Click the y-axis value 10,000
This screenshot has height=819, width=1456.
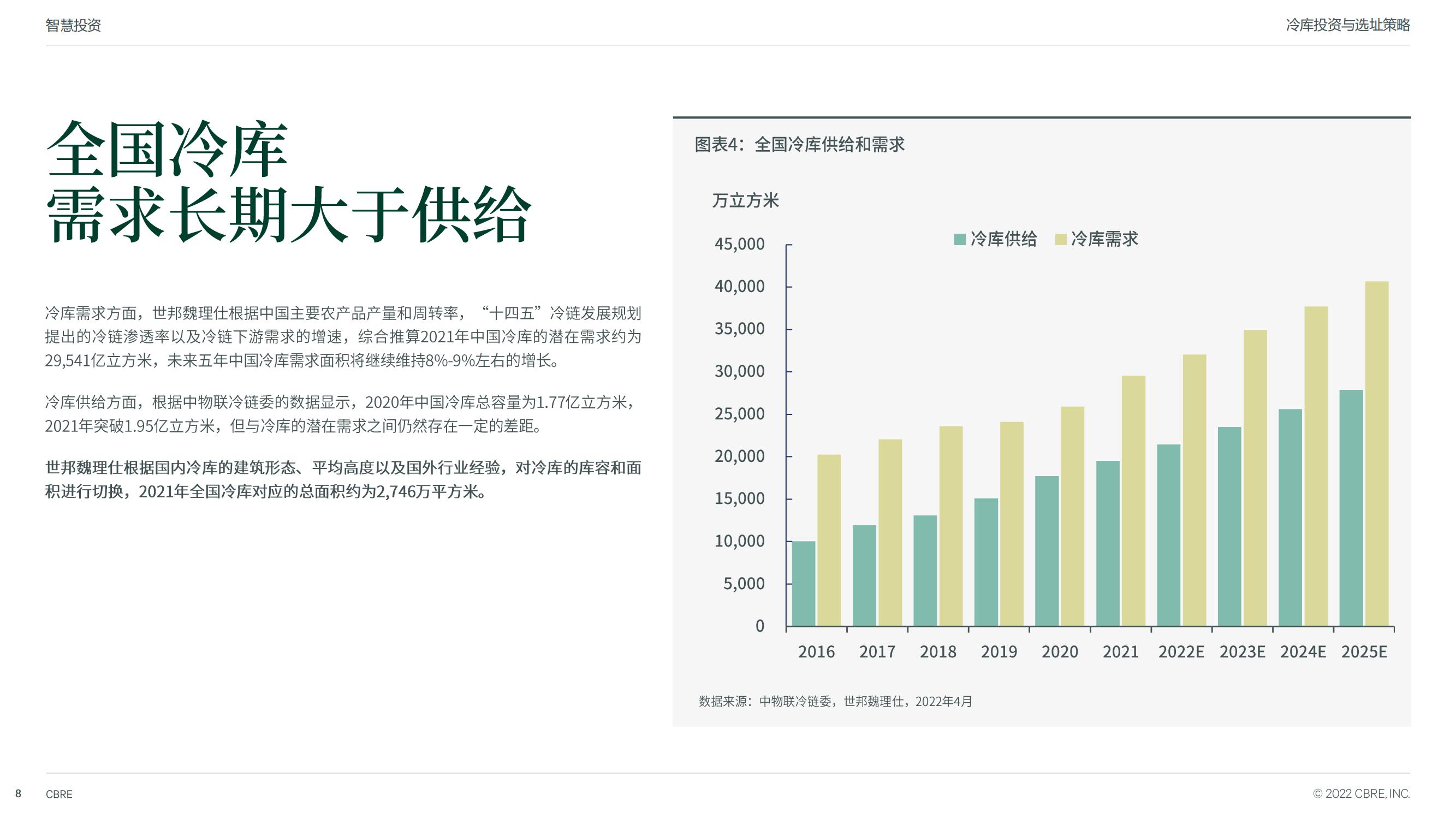[739, 542]
